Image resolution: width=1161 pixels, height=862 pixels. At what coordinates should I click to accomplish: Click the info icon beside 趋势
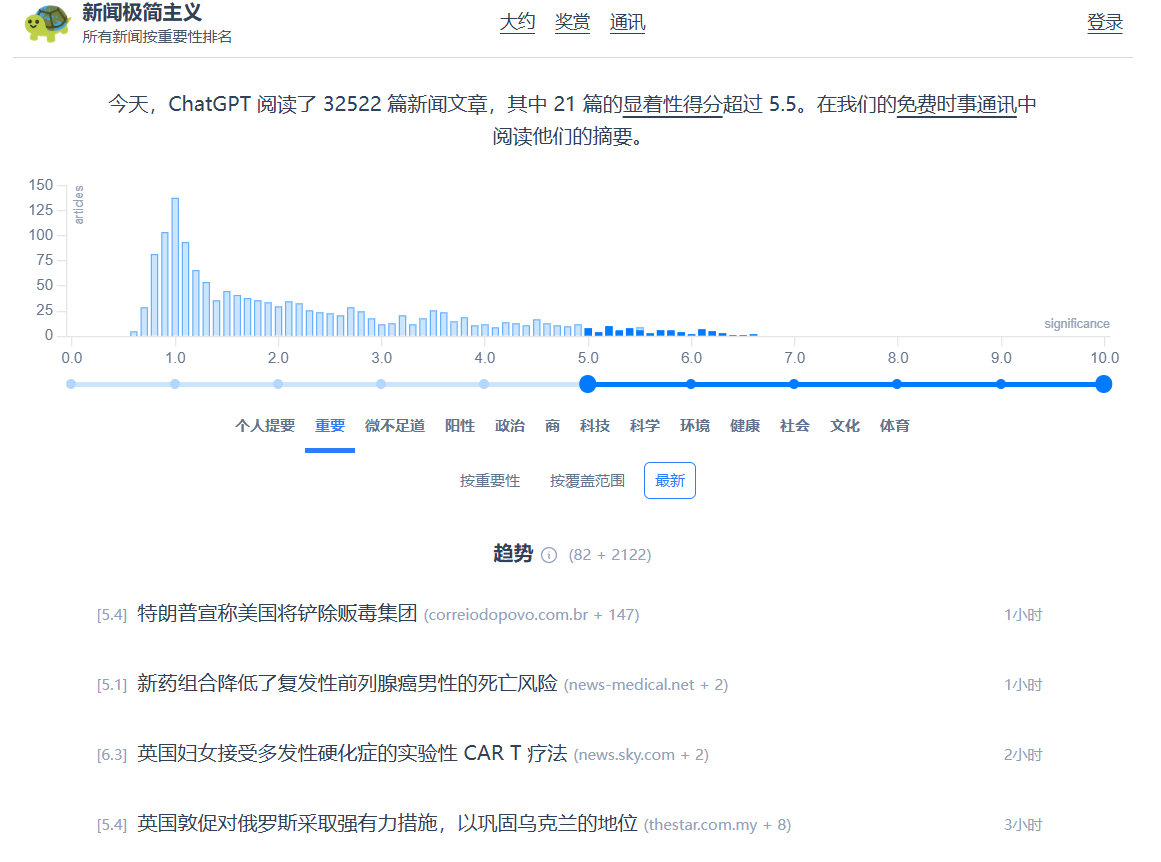(549, 555)
